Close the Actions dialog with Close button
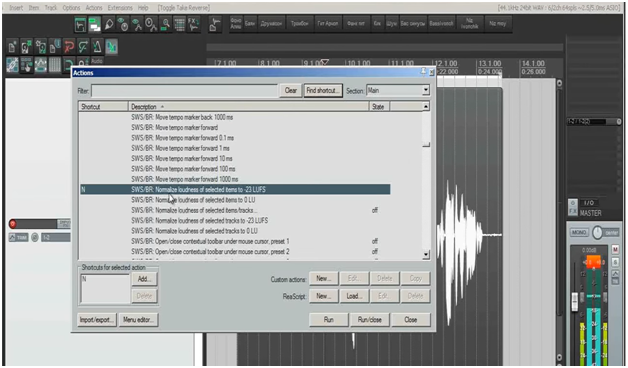Viewport: 628px width, 368px height. pos(411,320)
